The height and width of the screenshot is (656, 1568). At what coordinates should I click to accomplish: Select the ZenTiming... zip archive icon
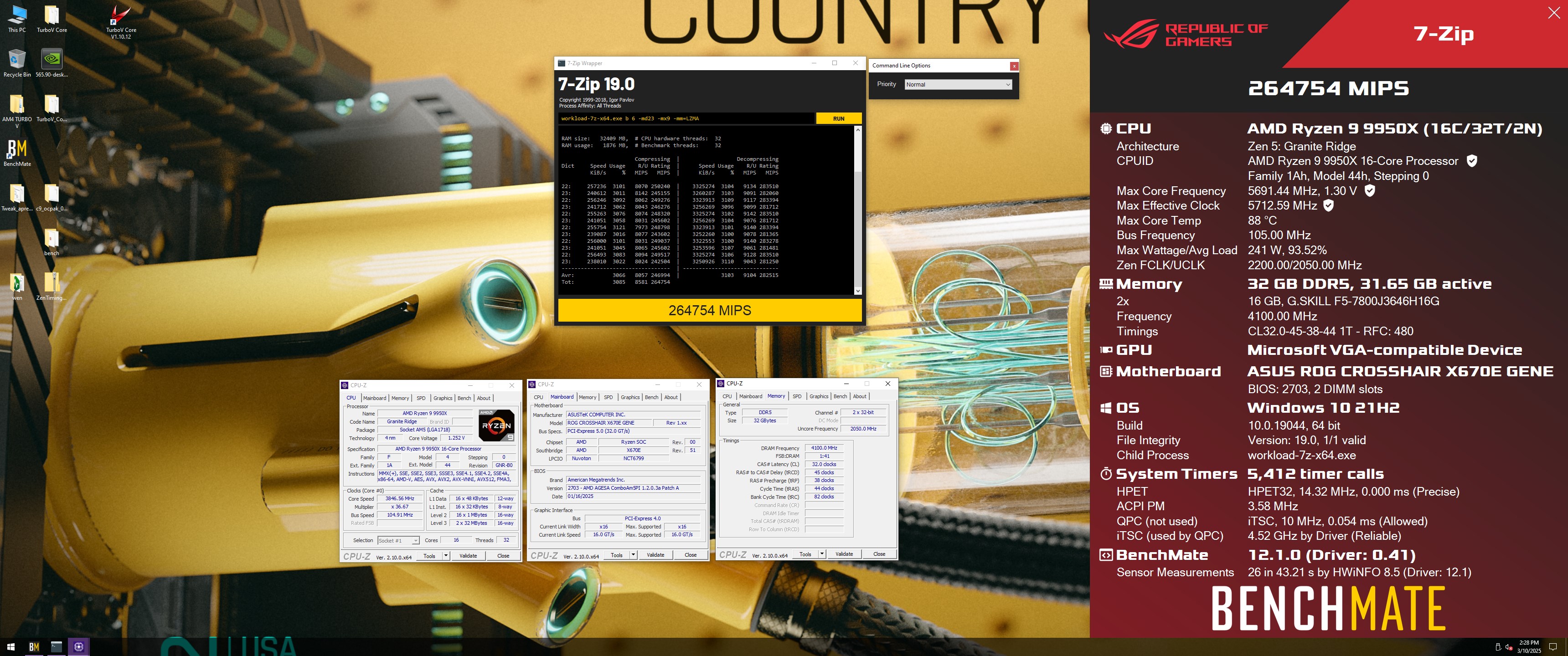pos(52,286)
